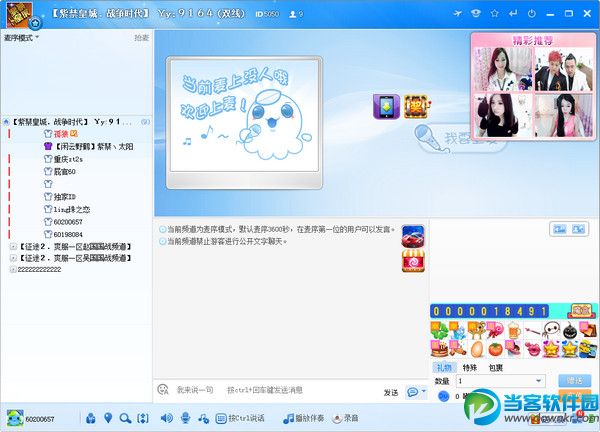Select user 重庆zt2s in the channel list

point(64,159)
